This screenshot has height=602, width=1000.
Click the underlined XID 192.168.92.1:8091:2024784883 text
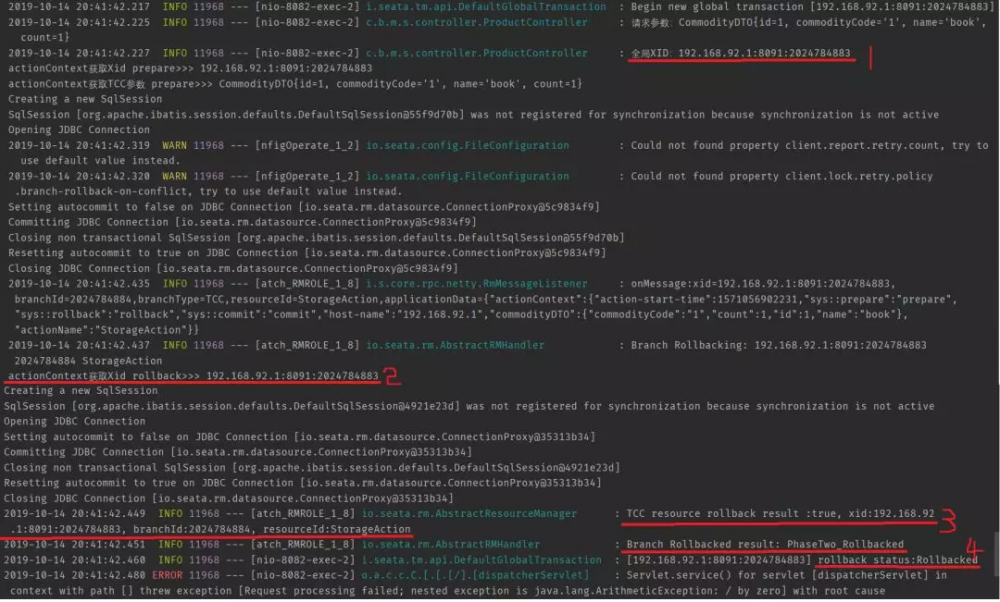(x=740, y=53)
